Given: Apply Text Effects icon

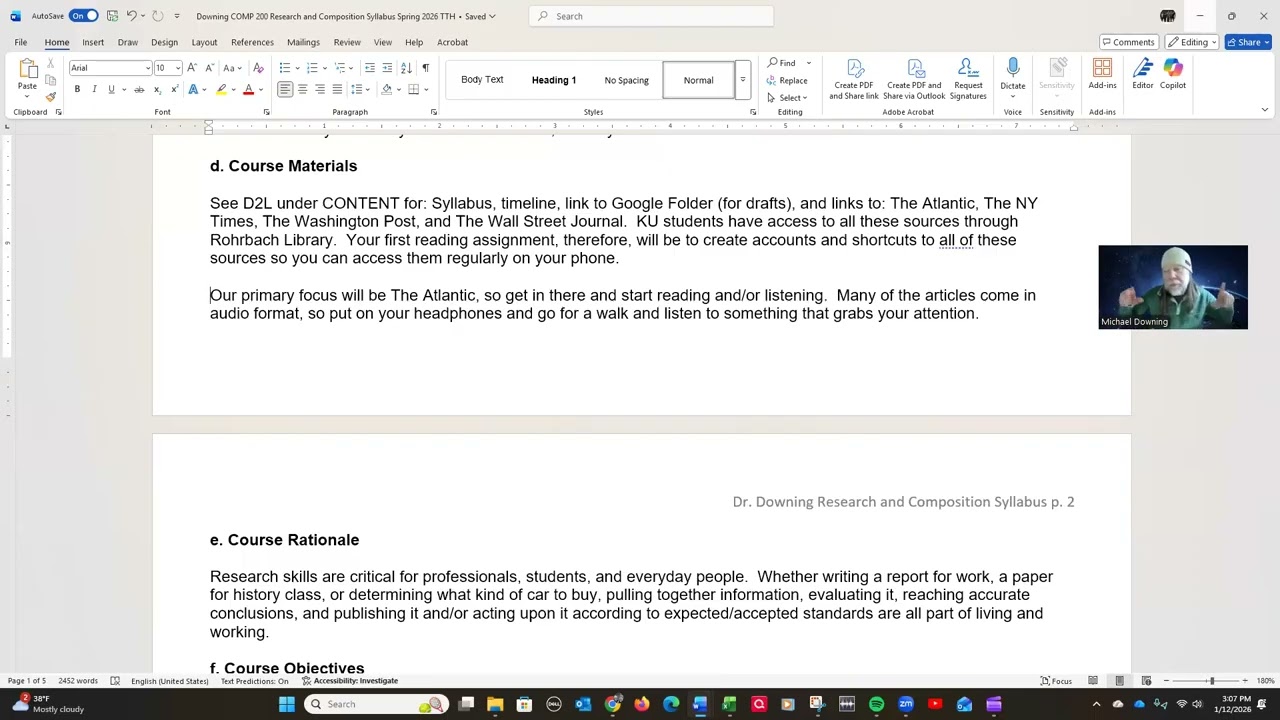Looking at the screenshot, I should [194, 90].
